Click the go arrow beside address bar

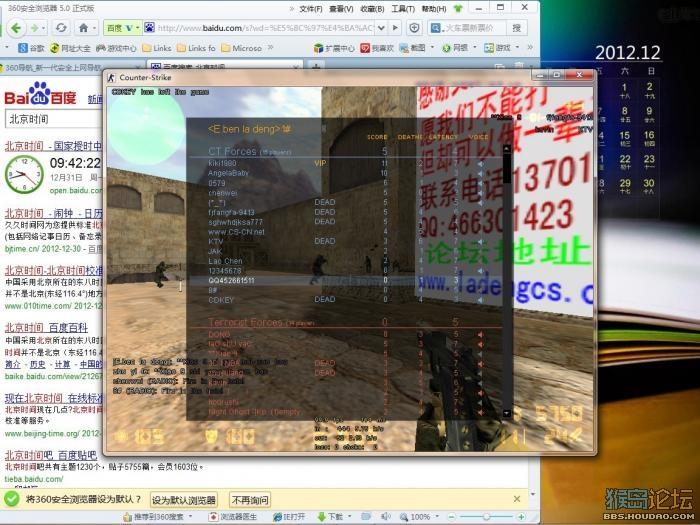point(395,28)
